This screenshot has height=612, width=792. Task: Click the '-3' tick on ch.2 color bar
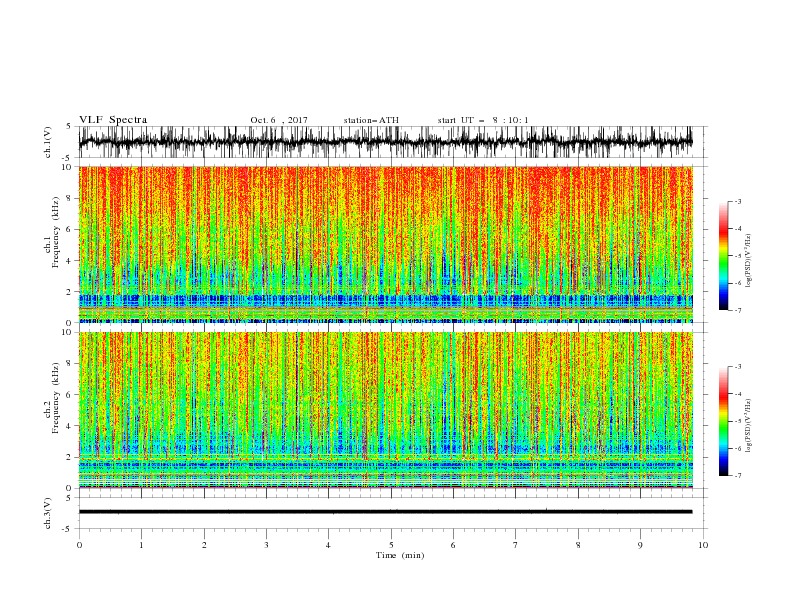[x=738, y=367]
